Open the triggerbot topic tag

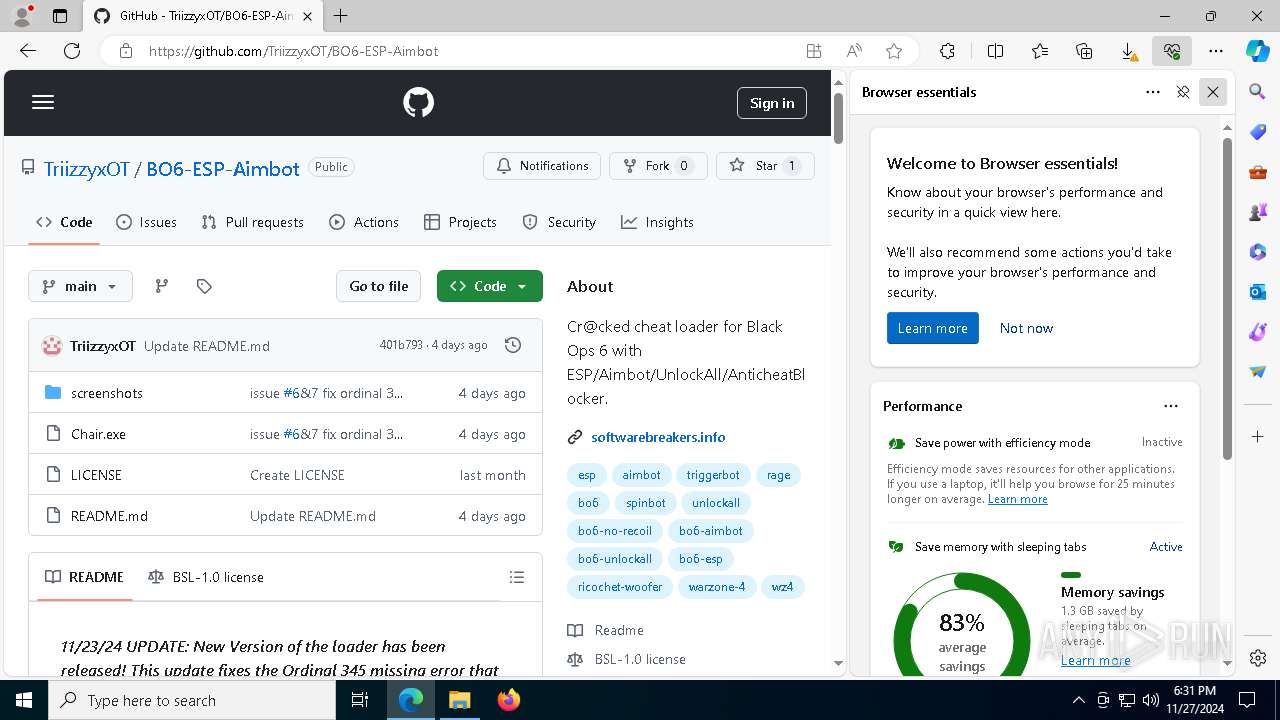coord(713,475)
